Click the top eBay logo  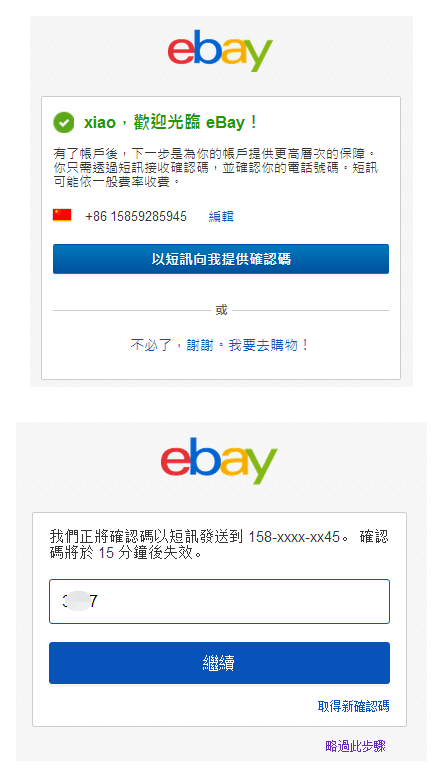pyautogui.click(x=220, y=51)
